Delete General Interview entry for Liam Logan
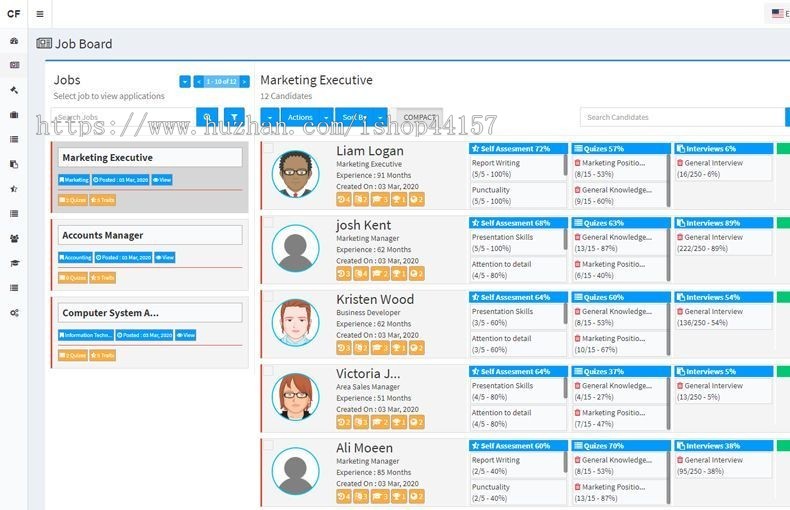Image resolution: width=790 pixels, height=510 pixels. tap(680, 163)
